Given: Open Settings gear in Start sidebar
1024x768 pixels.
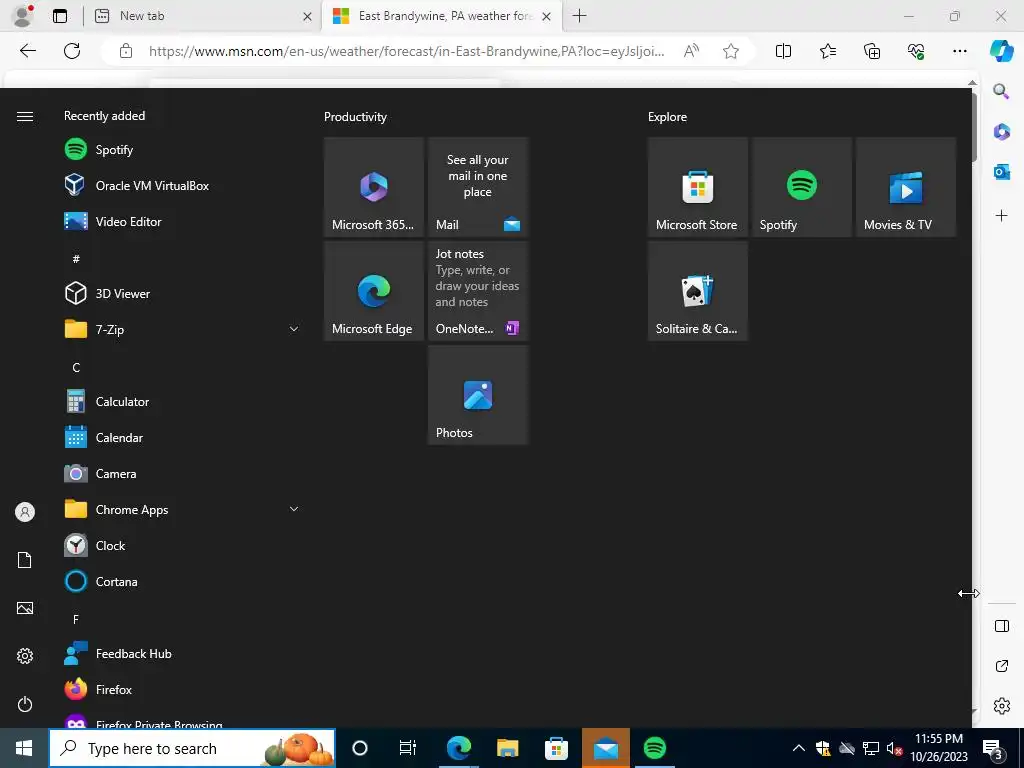Looking at the screenshot, I should coord(25,656).
